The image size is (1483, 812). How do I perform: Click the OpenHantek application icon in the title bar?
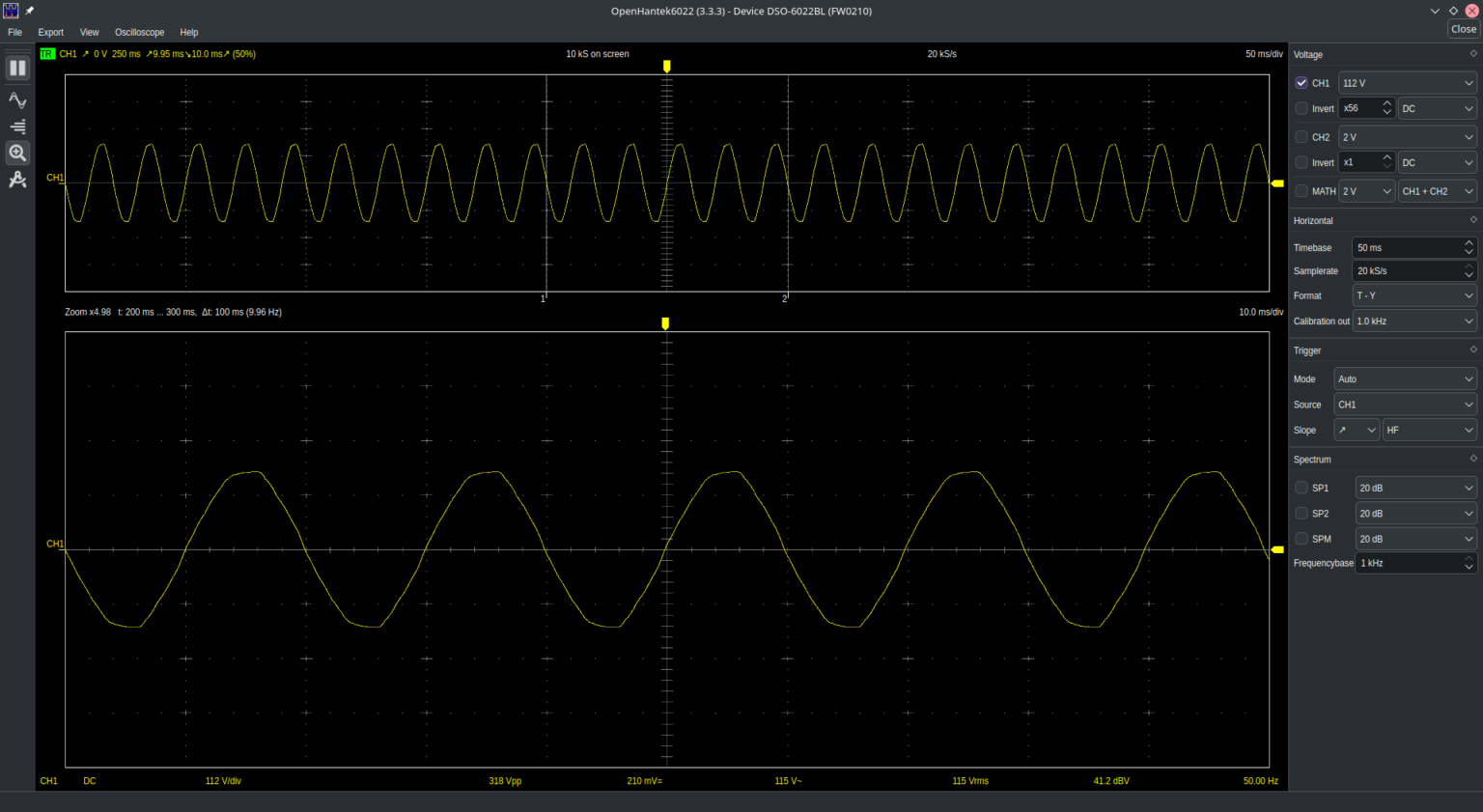point(11,11)
